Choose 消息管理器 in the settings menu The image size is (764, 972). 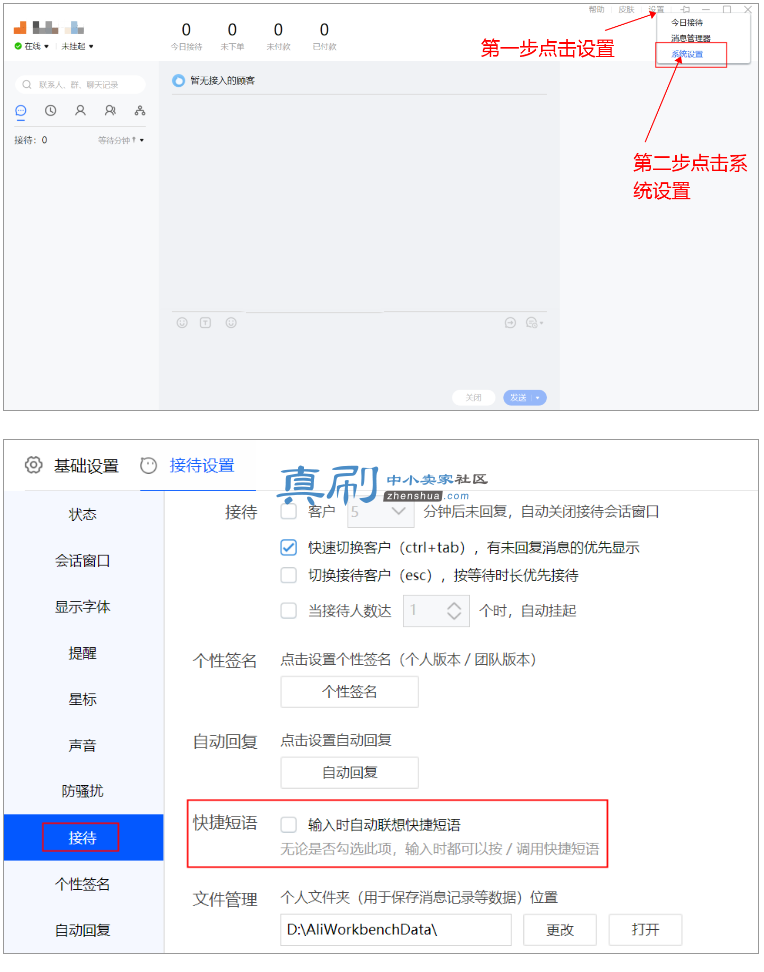click(x=691, y=38)
